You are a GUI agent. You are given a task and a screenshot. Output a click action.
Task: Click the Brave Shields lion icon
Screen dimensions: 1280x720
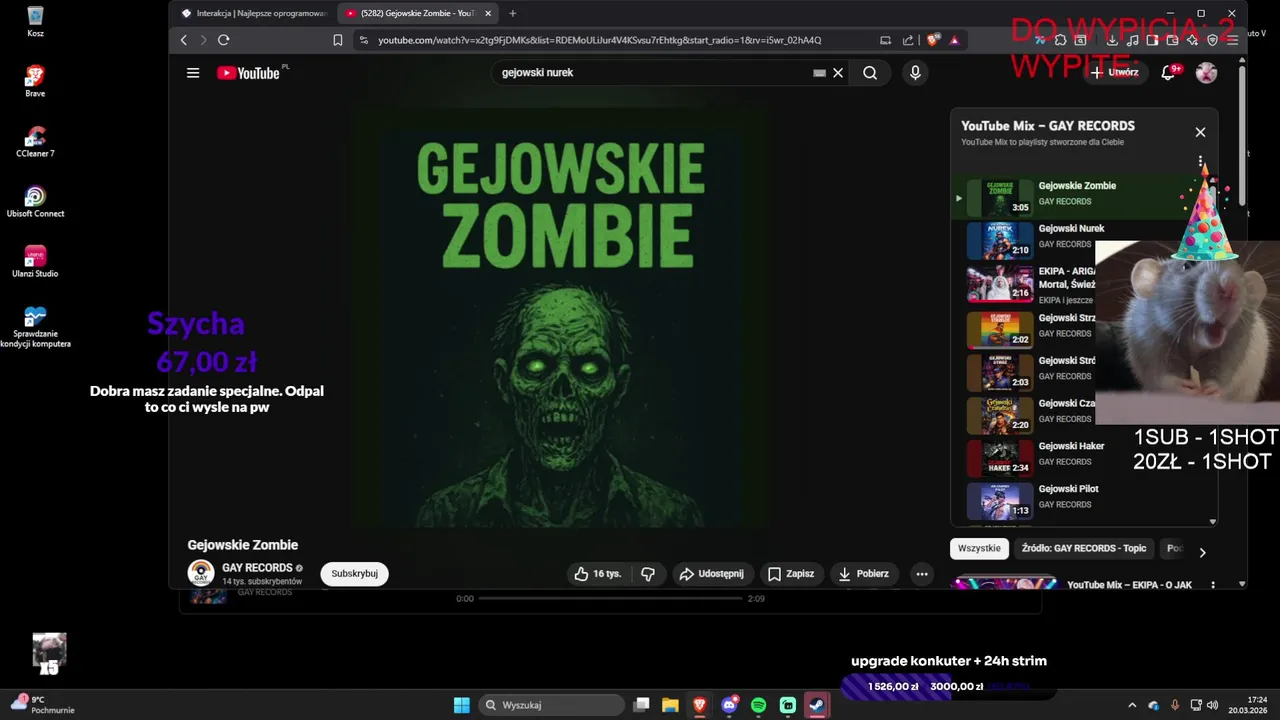tap(933, 40)
